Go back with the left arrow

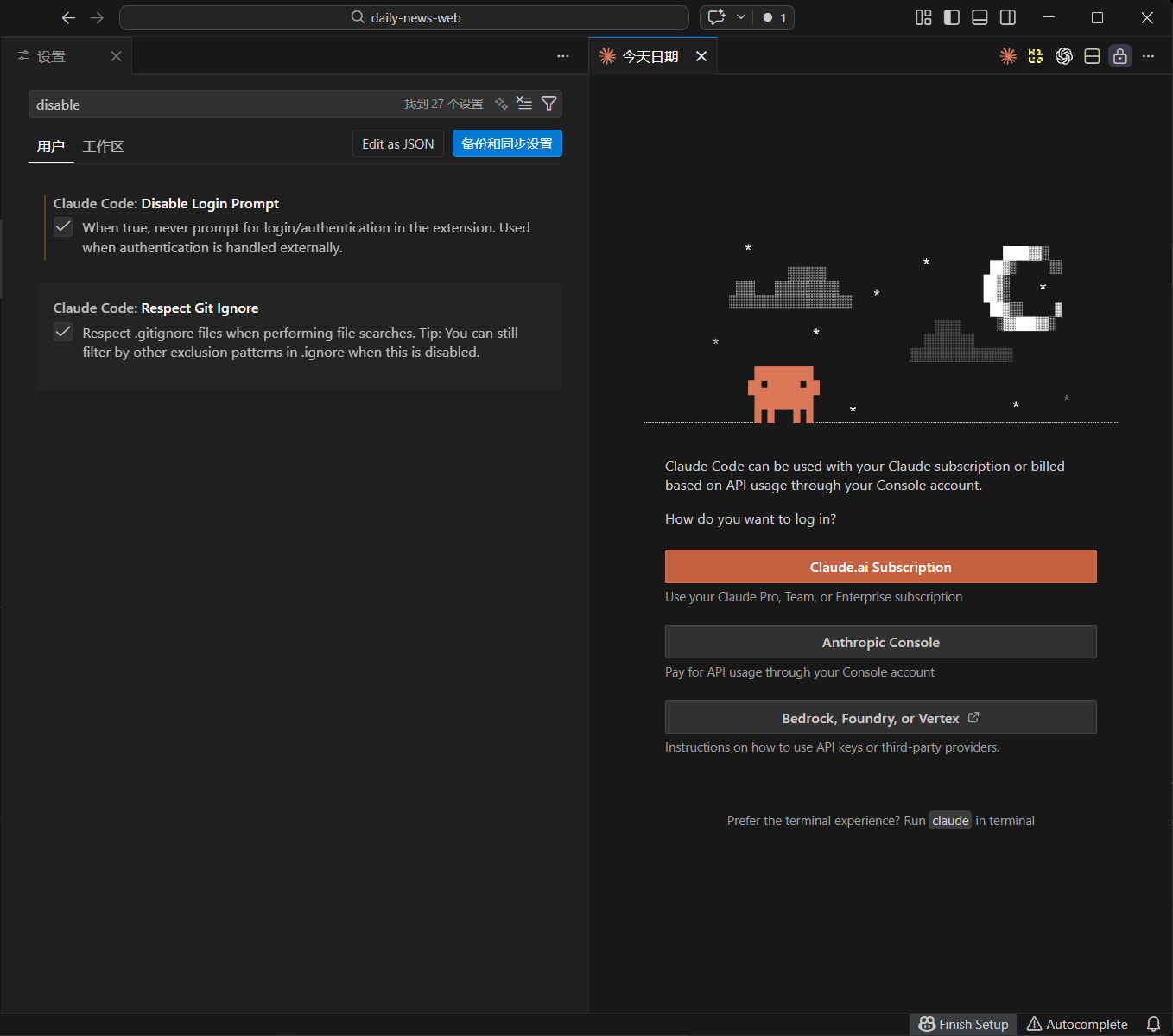[69, 17]
